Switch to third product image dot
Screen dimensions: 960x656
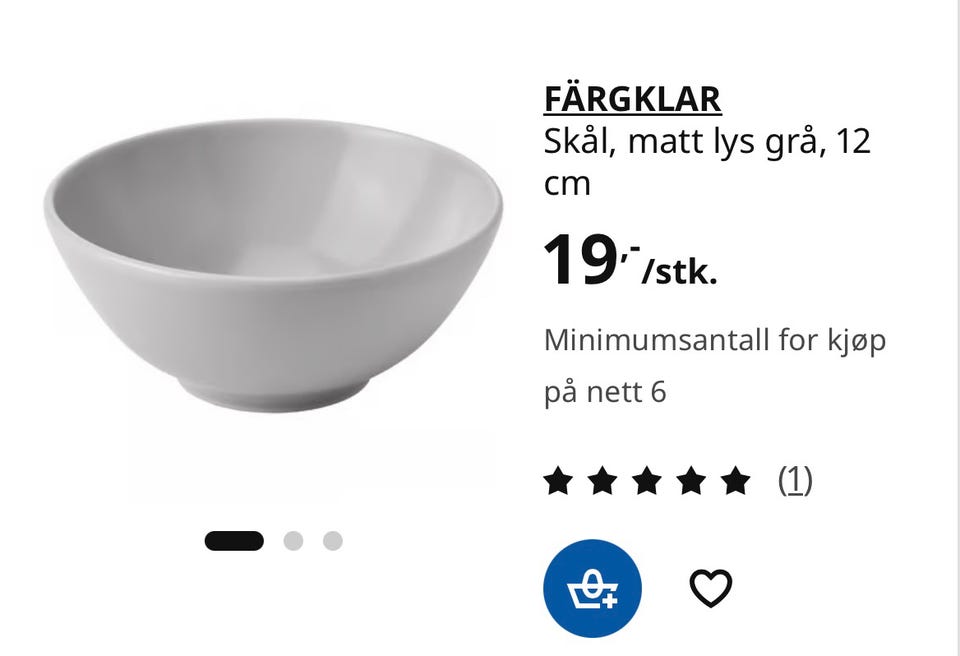(x=332, y=541)
